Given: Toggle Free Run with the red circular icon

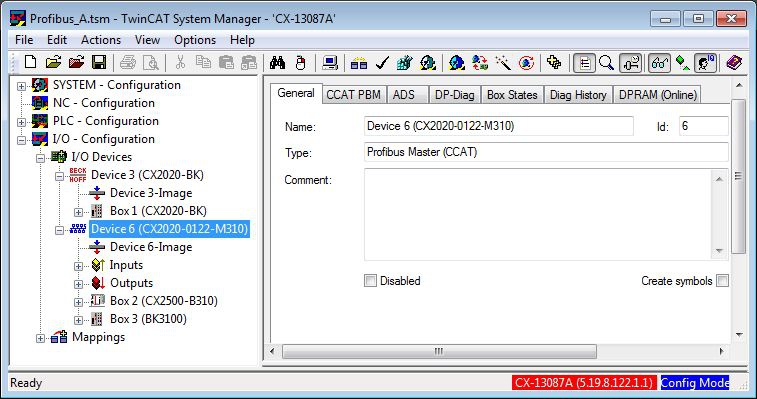Looking at the screenshot, I should click(526, 63).
